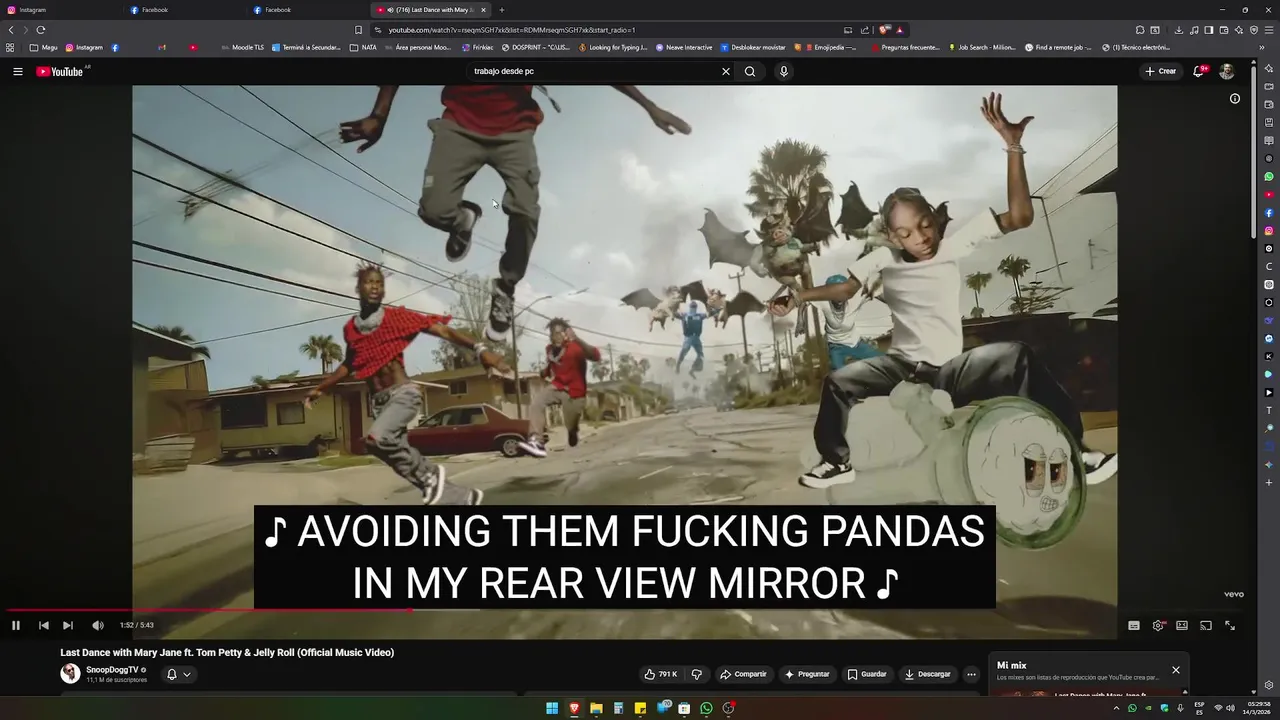Viewport: 1280px width, 720px height.
Task: Bookmark this page icon
Action: click(x=358, y=30)
